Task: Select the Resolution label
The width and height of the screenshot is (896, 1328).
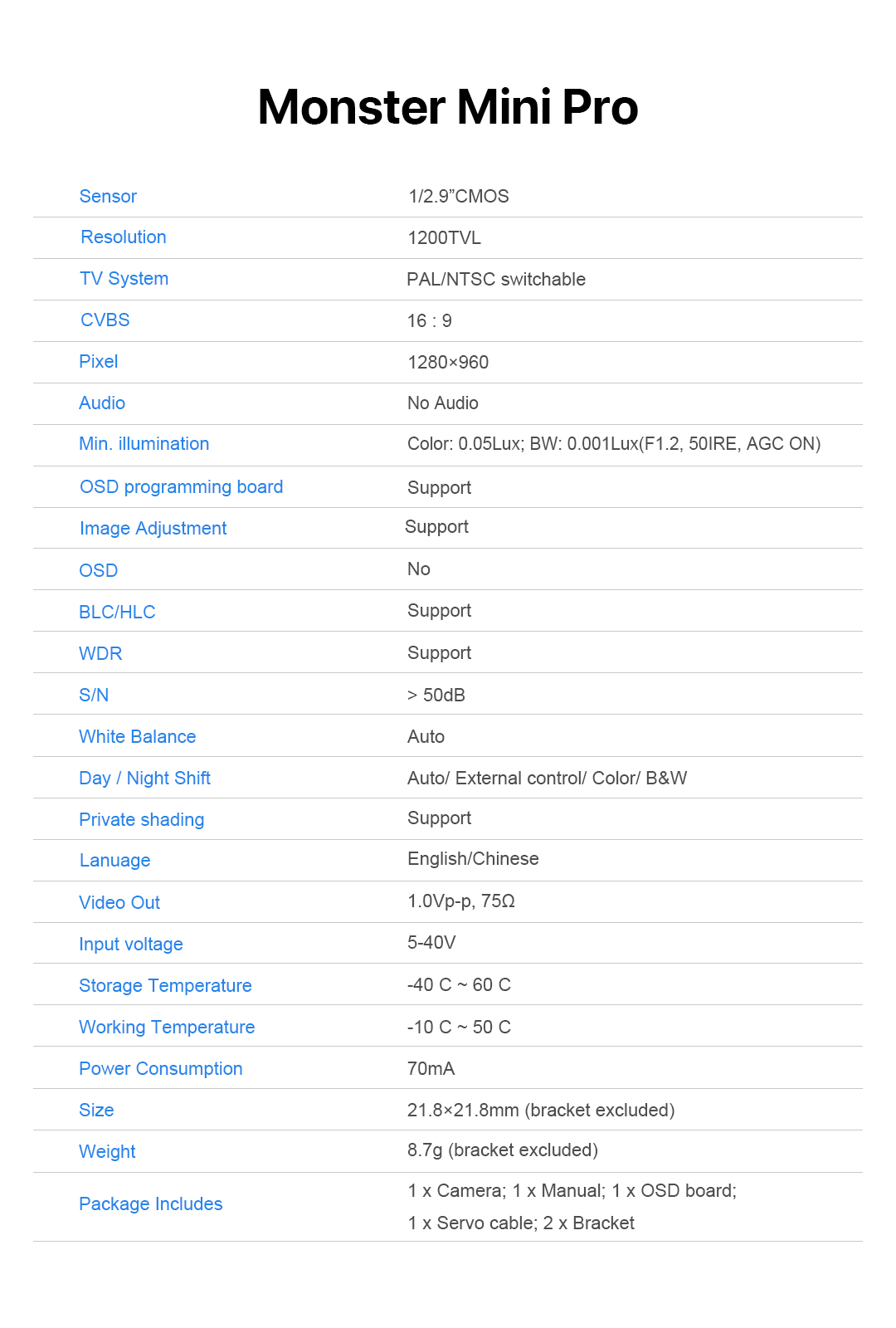Action: pyautogui.click(x=124, y=237)
